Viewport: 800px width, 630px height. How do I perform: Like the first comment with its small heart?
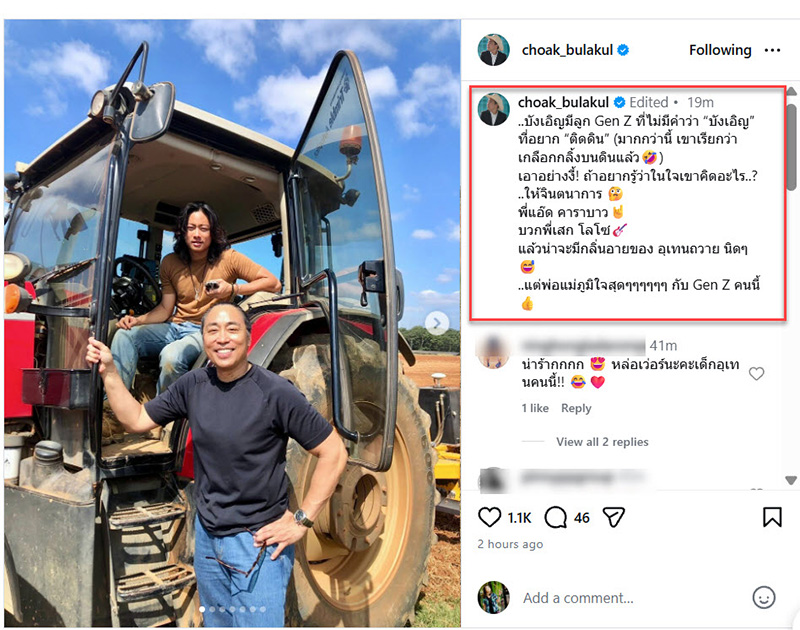tap(757, 374)
